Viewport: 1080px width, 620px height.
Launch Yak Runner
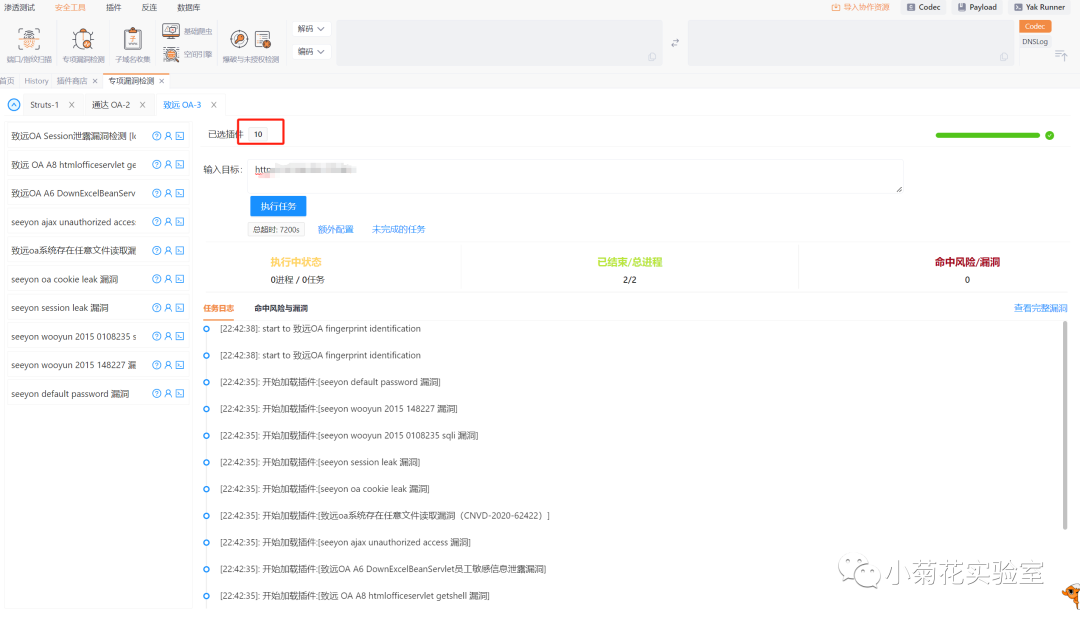point(1039,7)
